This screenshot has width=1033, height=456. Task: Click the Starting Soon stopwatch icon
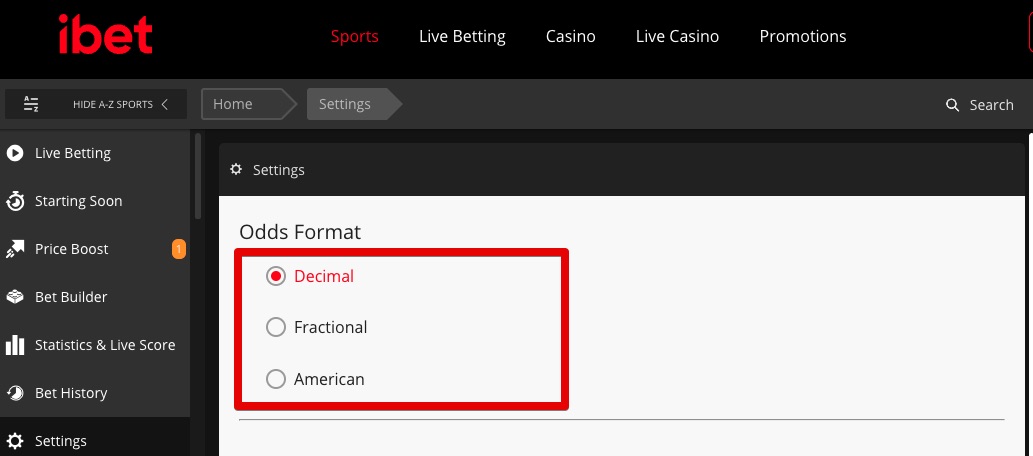(x=14, y=201)
